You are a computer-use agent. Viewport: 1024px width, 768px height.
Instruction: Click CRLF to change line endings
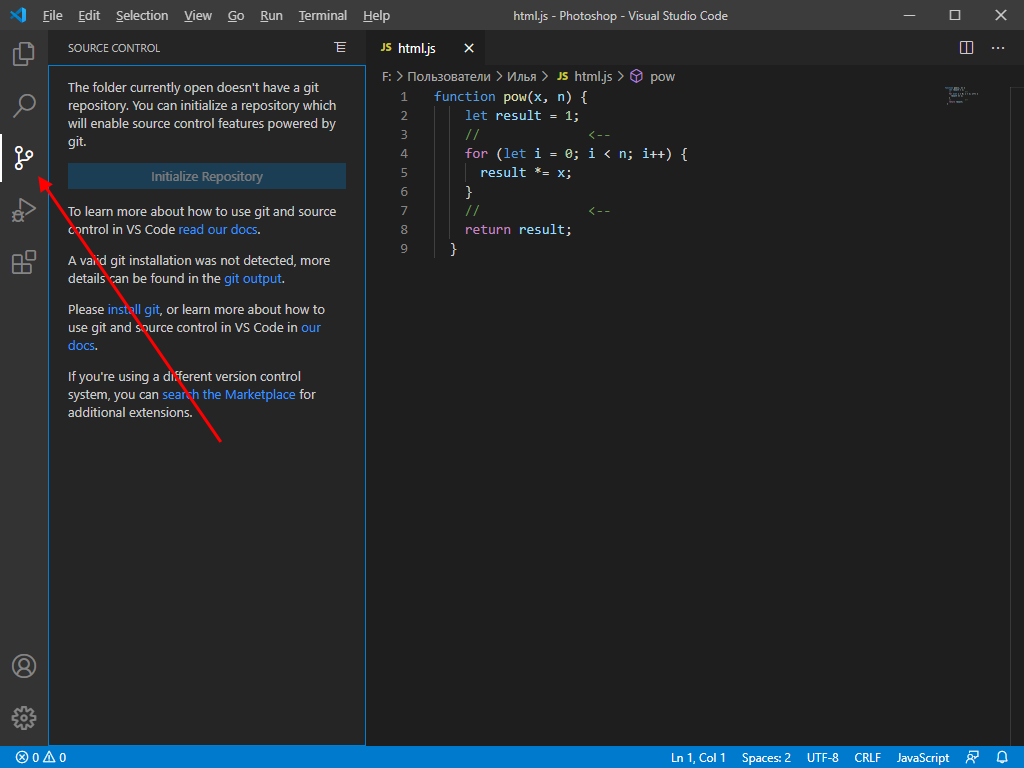pyautogui.click(x=867, y=757)
